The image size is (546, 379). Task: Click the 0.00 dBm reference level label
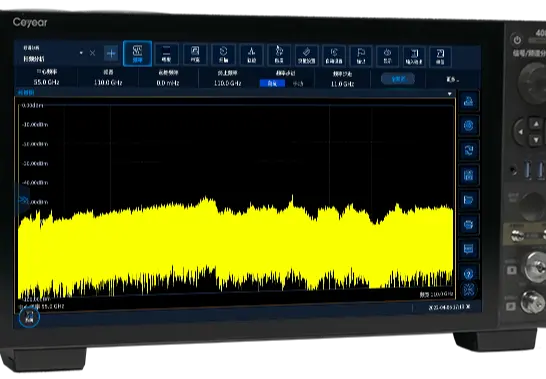(33, 105)
